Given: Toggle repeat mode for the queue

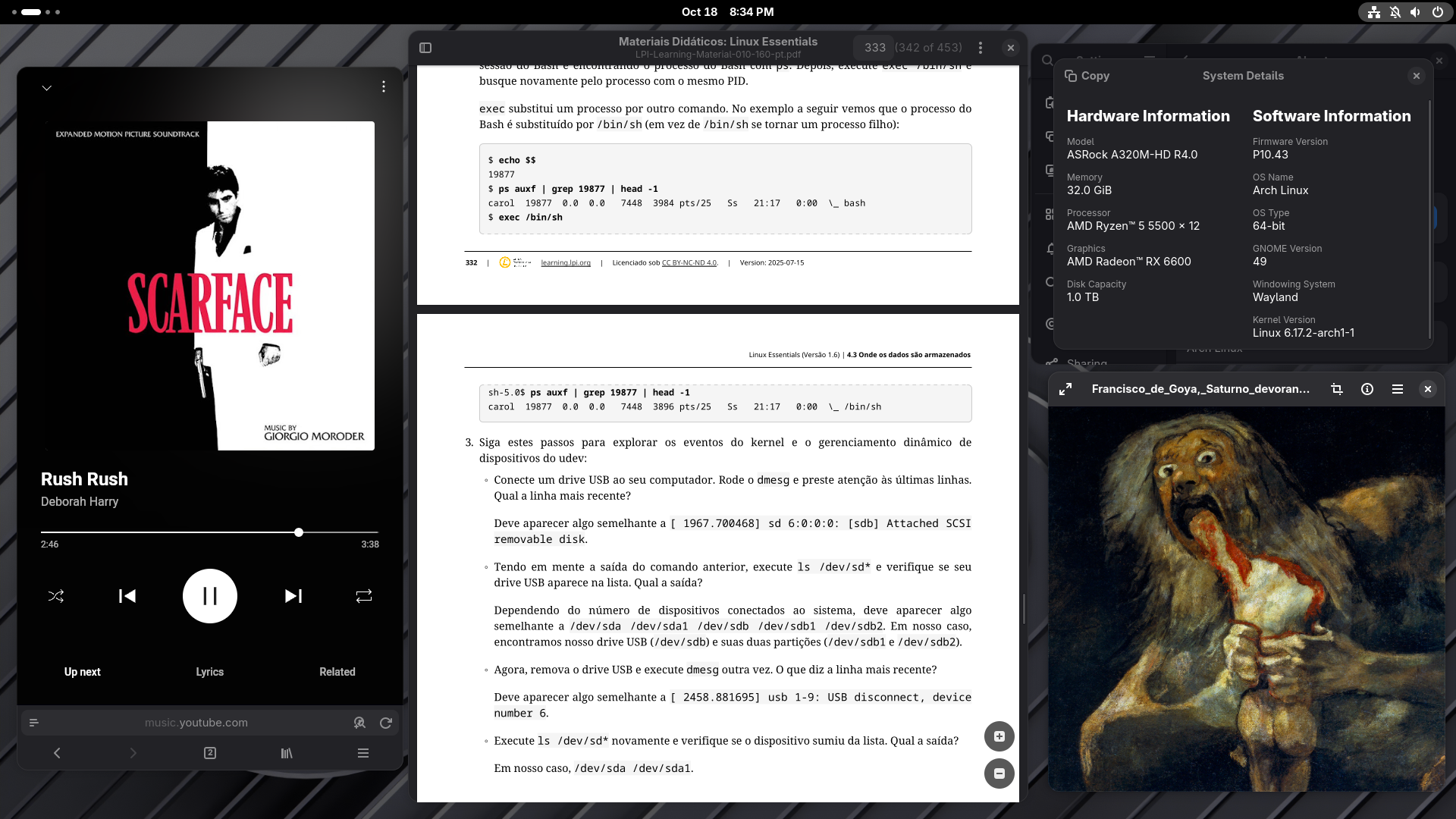Looking at the screenshot, I should pyautogui.click(x=364, y=596).
